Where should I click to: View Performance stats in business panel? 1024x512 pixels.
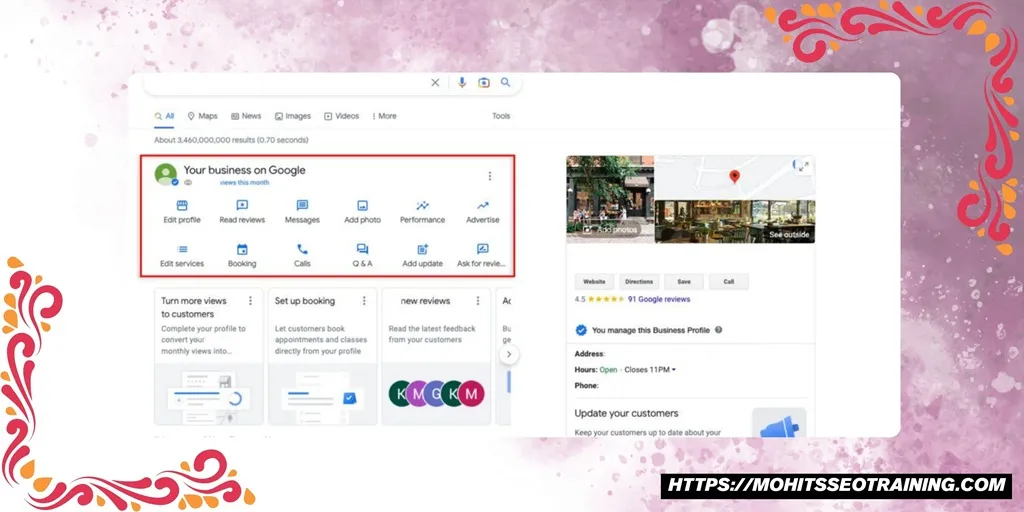click(423, 212)
